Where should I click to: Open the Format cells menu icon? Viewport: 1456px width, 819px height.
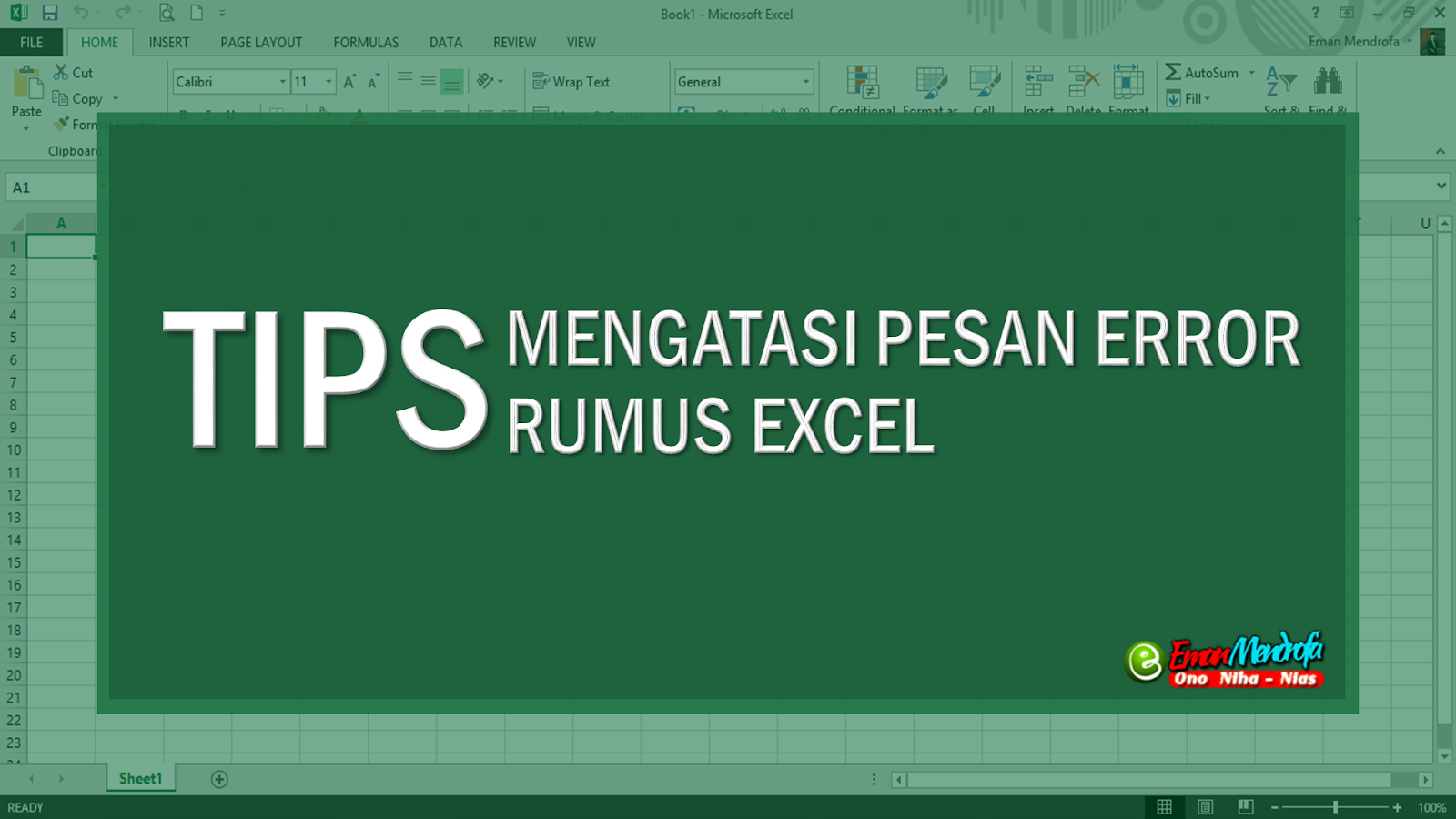pyautogui.click(x=1128, y=81)
